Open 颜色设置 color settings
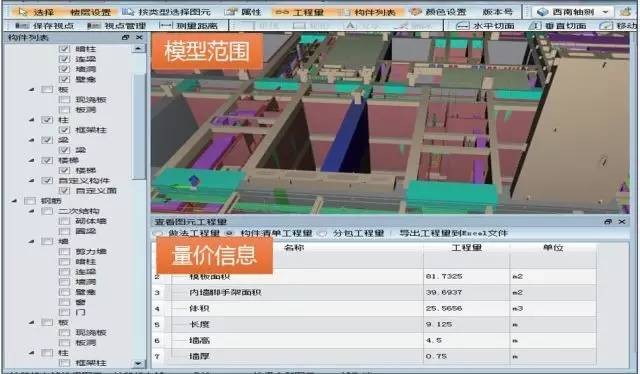Image resolution: width=640 pixels, height=374 pixels. click(x=438, y=12)
